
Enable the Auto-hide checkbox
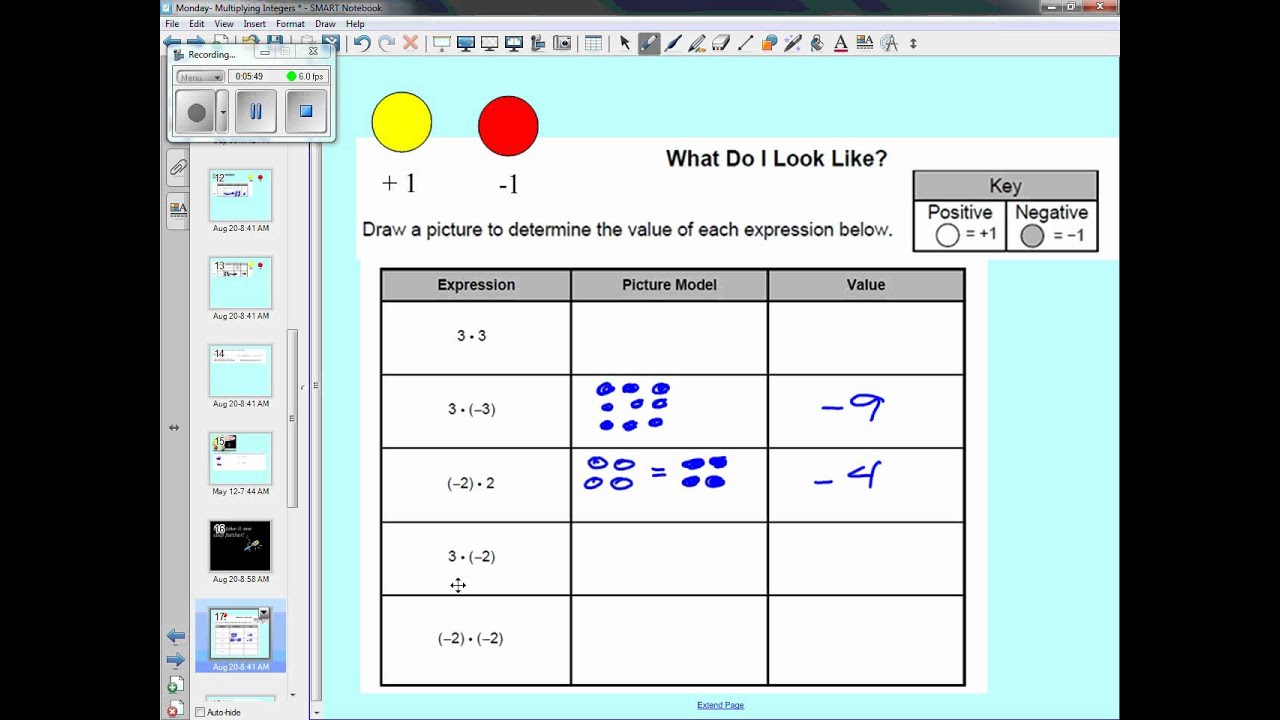pyautogui.click(x=200, y=712)
